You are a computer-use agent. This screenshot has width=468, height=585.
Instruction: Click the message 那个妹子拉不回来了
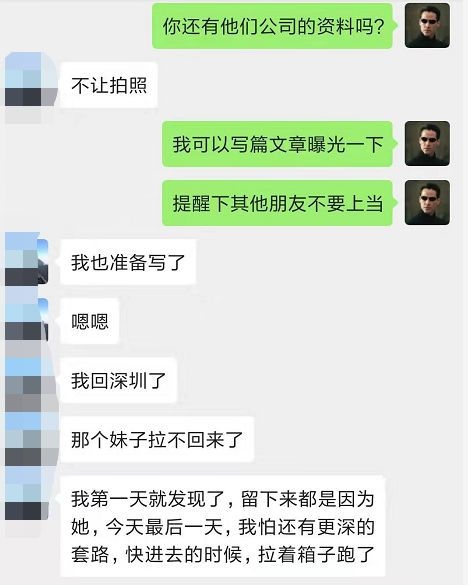click(157, 439)
